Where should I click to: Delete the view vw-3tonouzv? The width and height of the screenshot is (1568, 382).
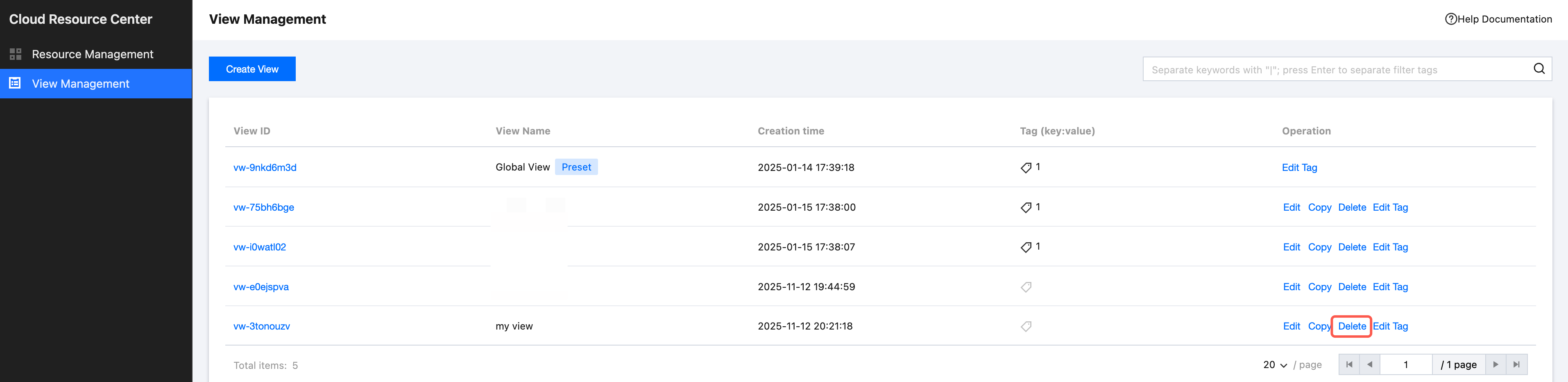1351,327
